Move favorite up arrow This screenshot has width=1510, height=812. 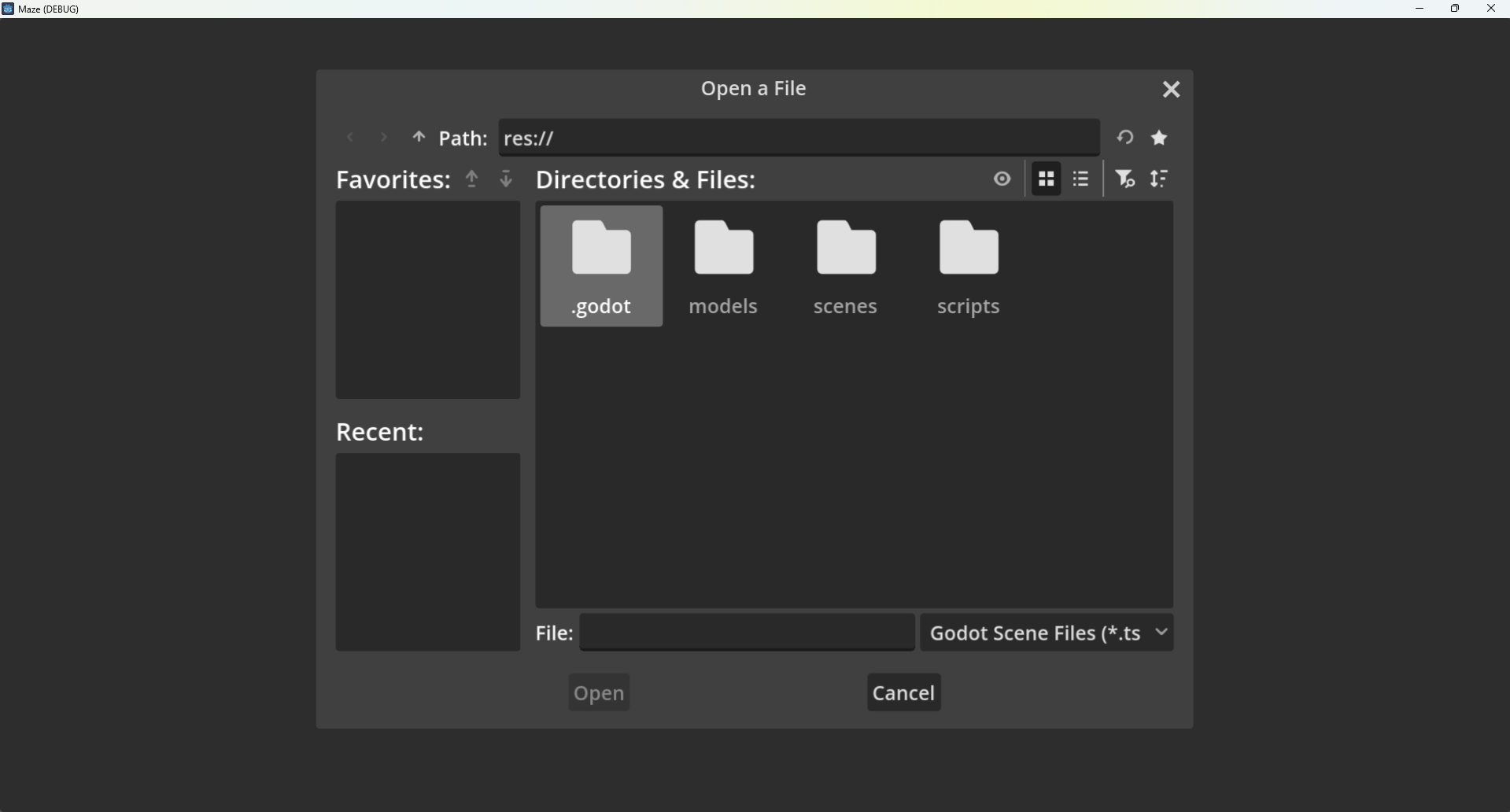(x=472, y=179)
